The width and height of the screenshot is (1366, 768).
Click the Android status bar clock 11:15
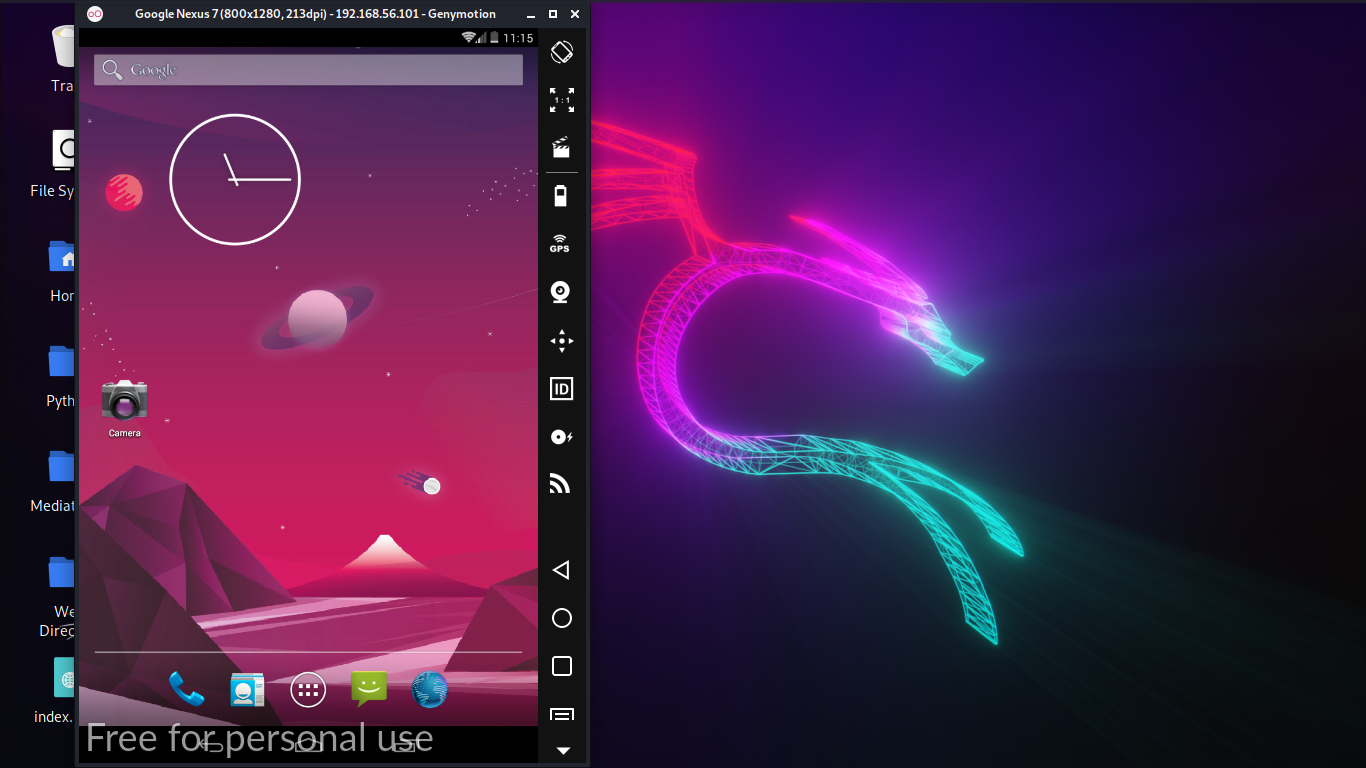[518, 38]
